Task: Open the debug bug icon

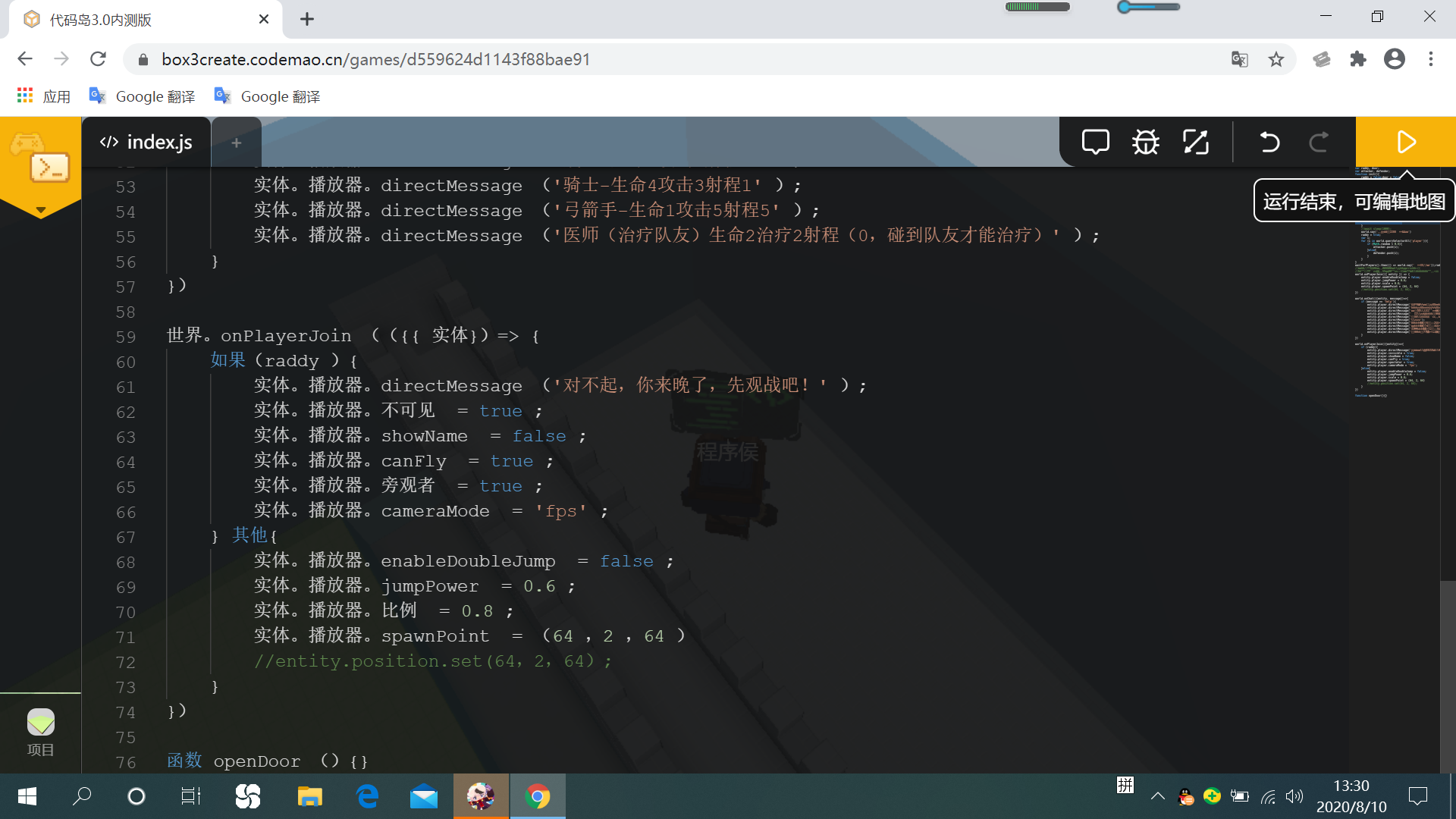Action: [1145, 142]
